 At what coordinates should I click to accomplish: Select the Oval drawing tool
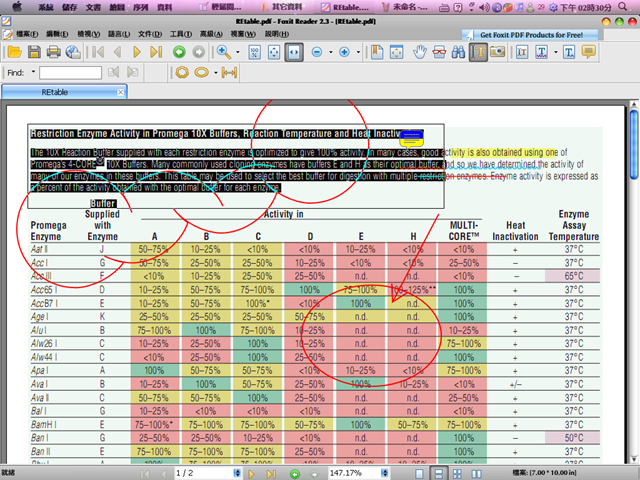202,73
